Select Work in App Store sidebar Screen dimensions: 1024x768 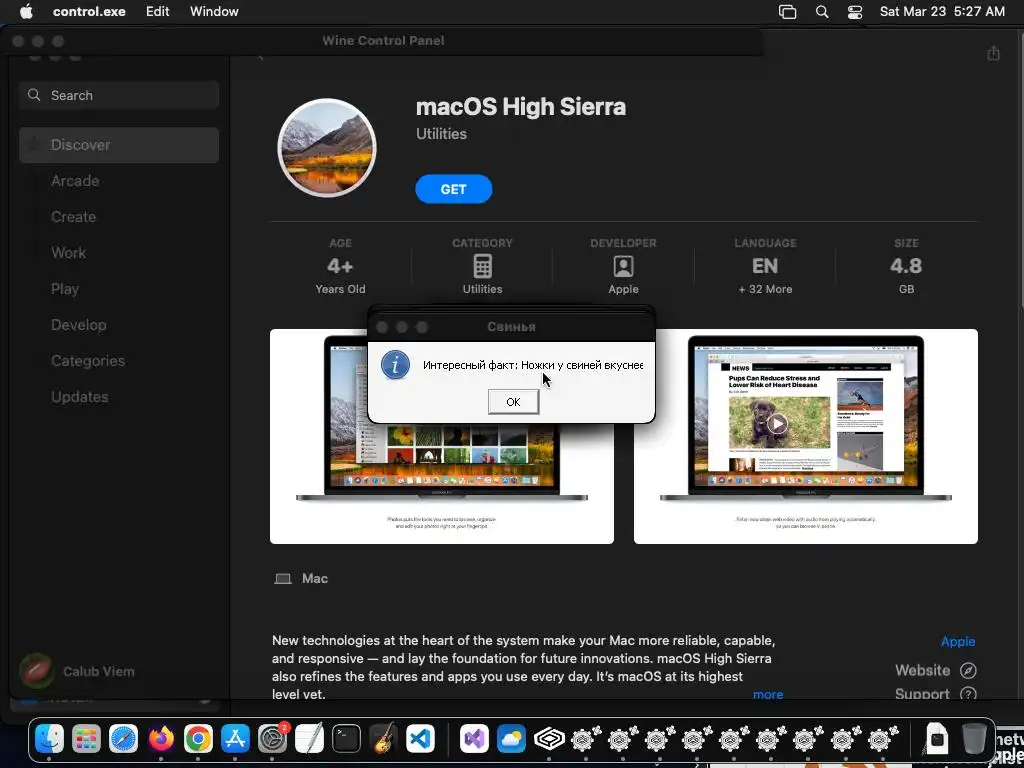click(x=119, y=253)
